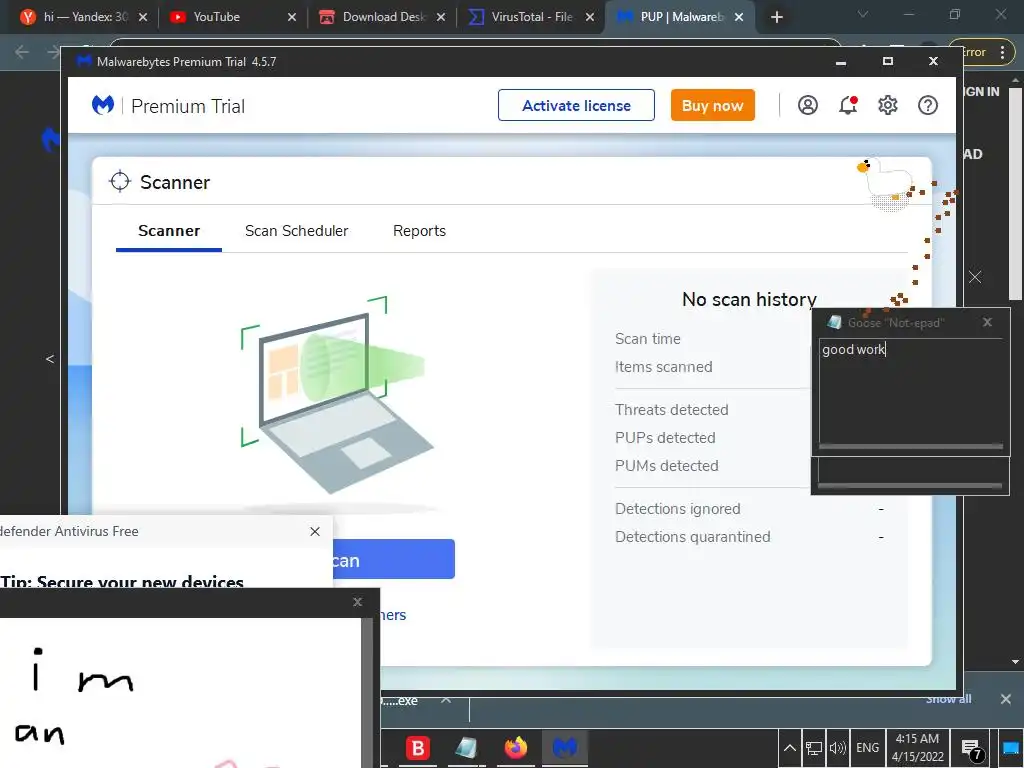Image resolution: width=1024 pixels, height=768 pixels.
Task: Click the Malwarebytes logo beside Premium Trial
Action: (103, 105)
